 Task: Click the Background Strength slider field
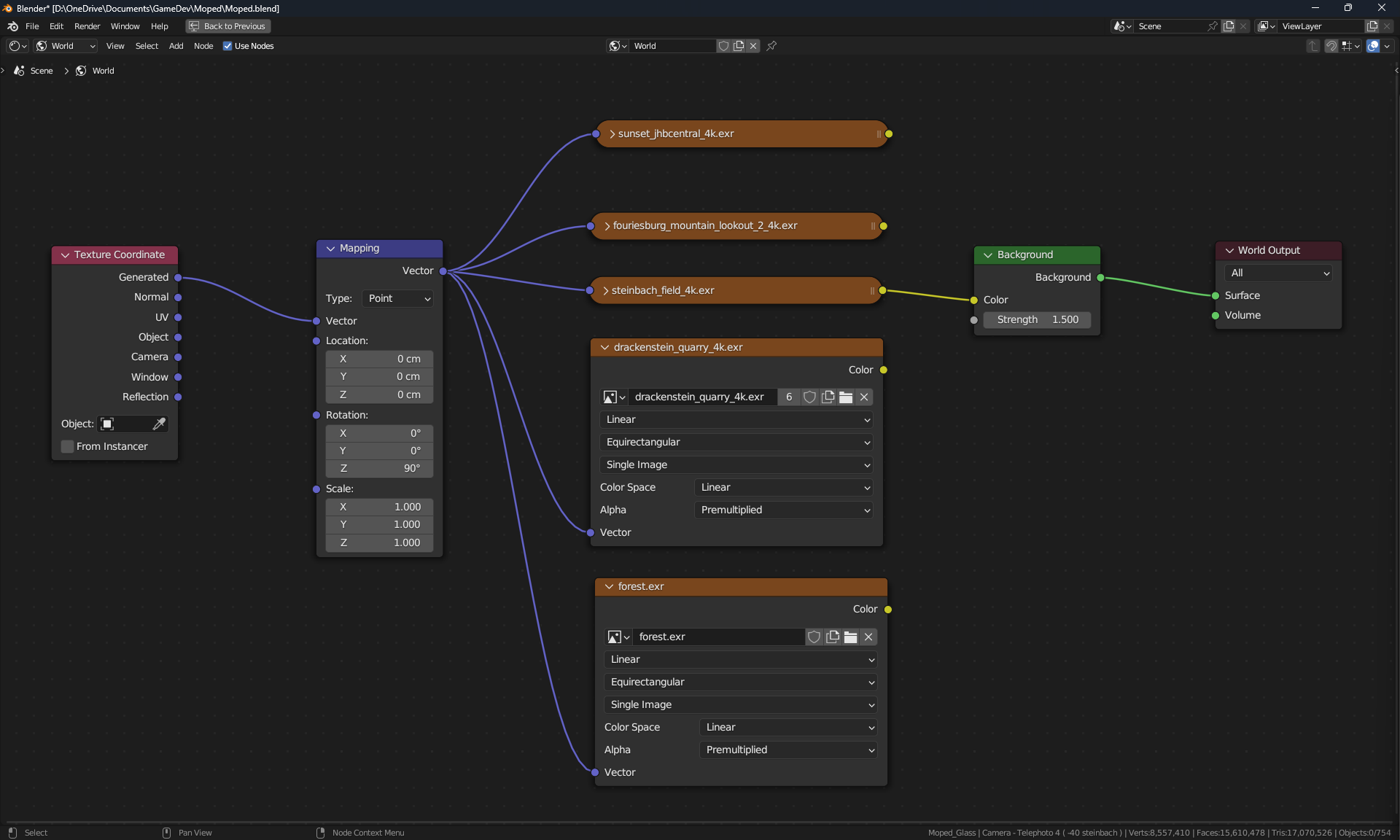[1036, 319]
